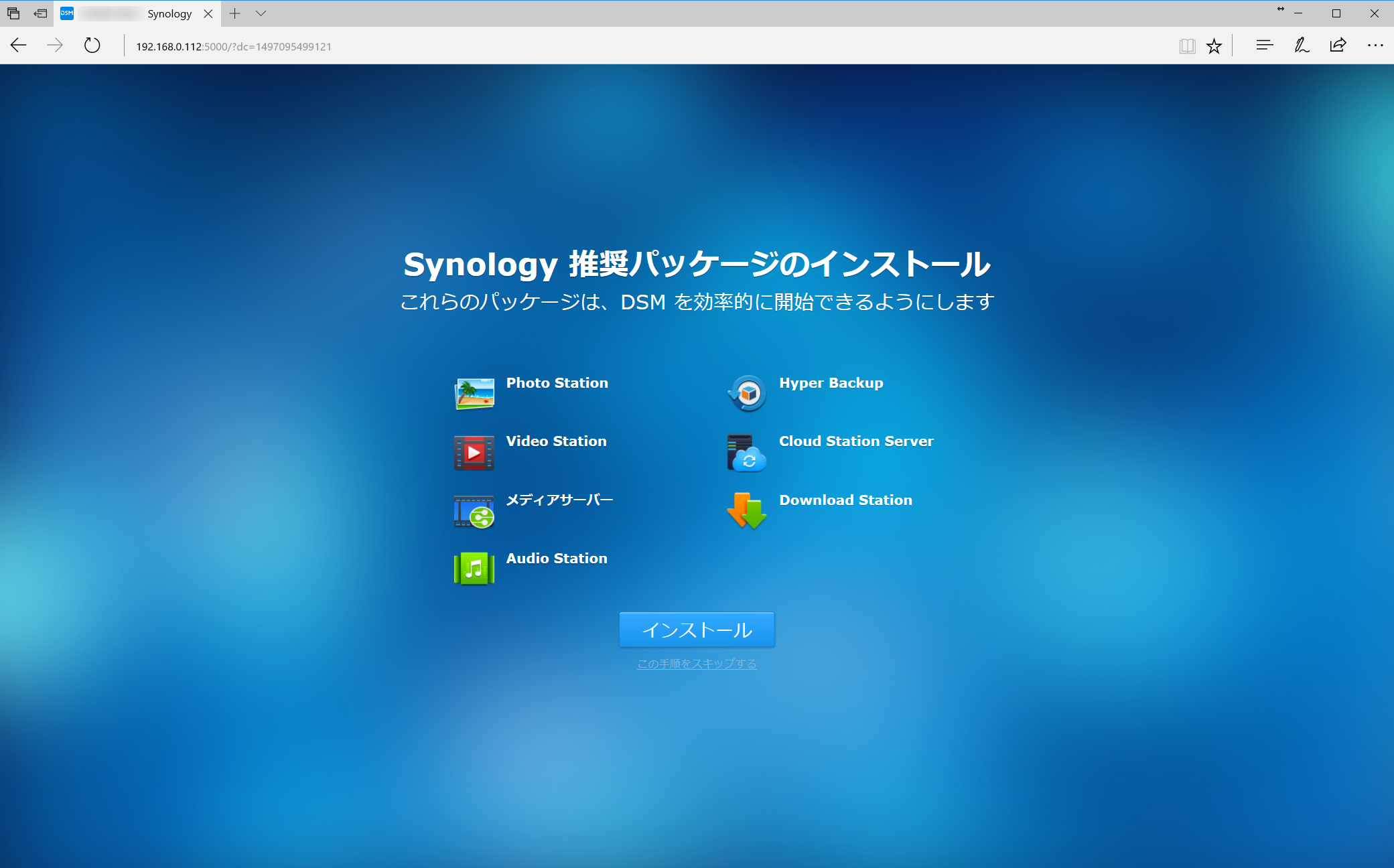Refresh the page with reload button
The width and height of the screenshot is (1394, 868).
click(x=92, y=46)
